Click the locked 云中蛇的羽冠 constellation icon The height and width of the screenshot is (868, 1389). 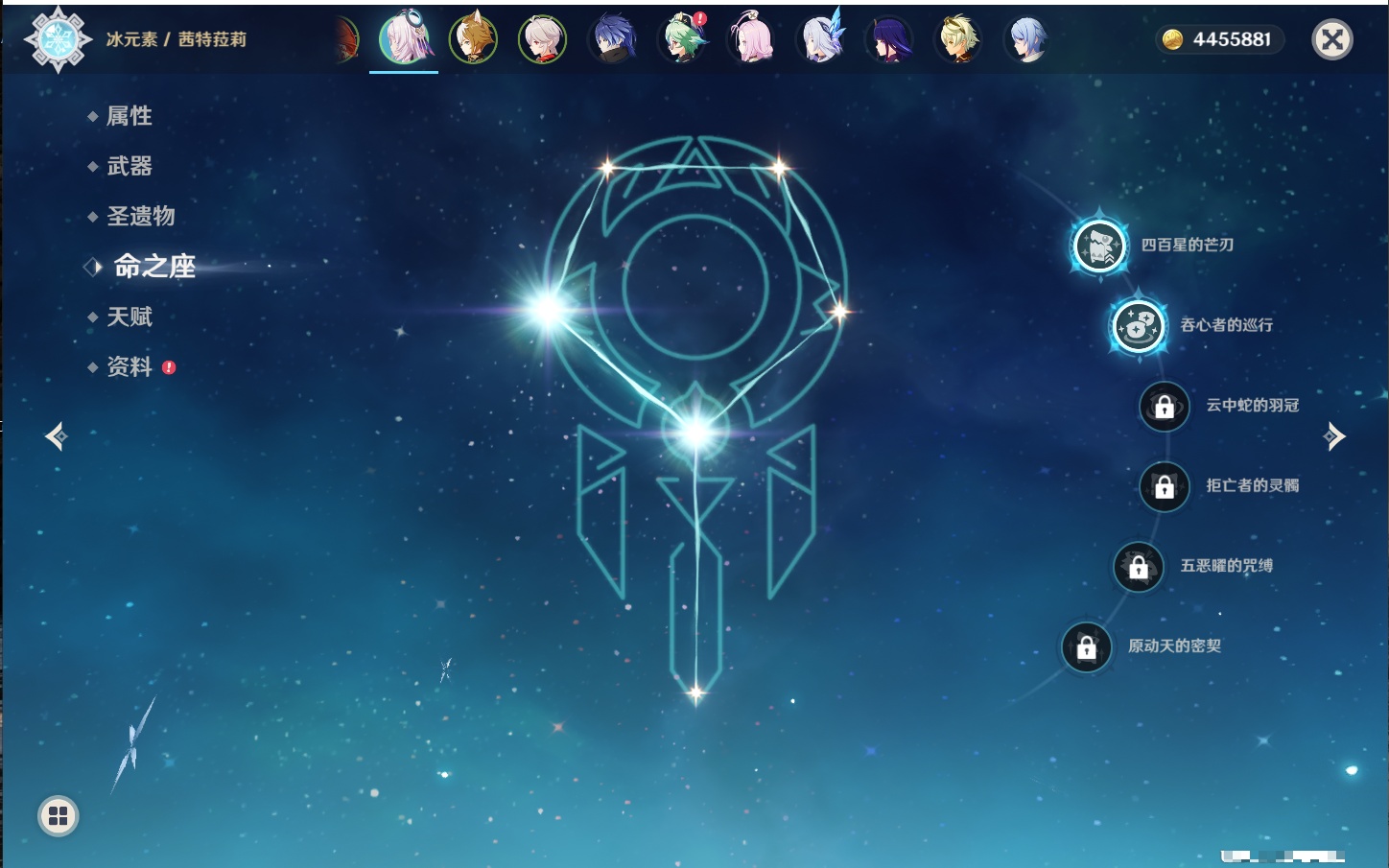(x=1165, y=407)
